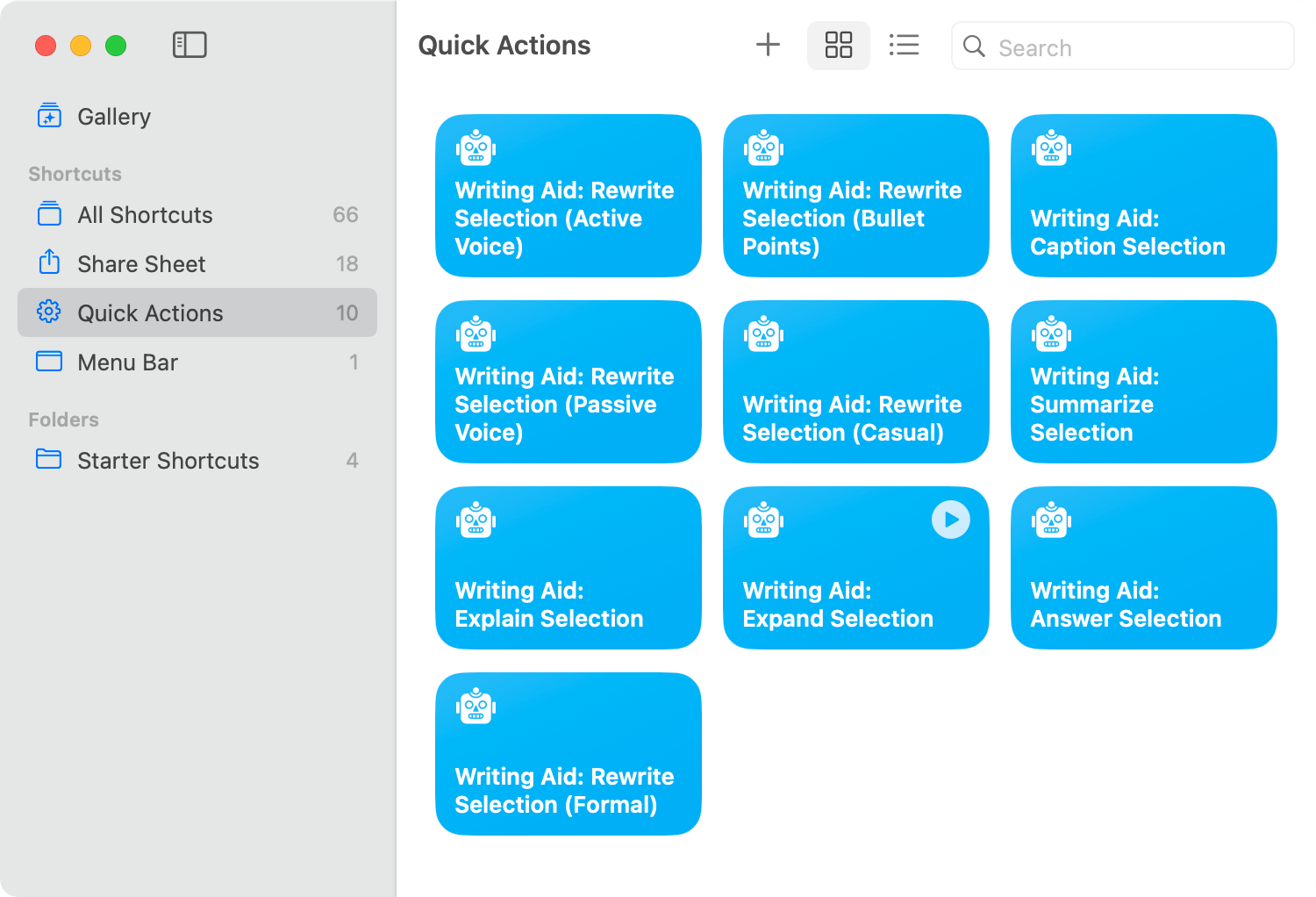Toggle the sidebar visibility icon

coord(190,45)
